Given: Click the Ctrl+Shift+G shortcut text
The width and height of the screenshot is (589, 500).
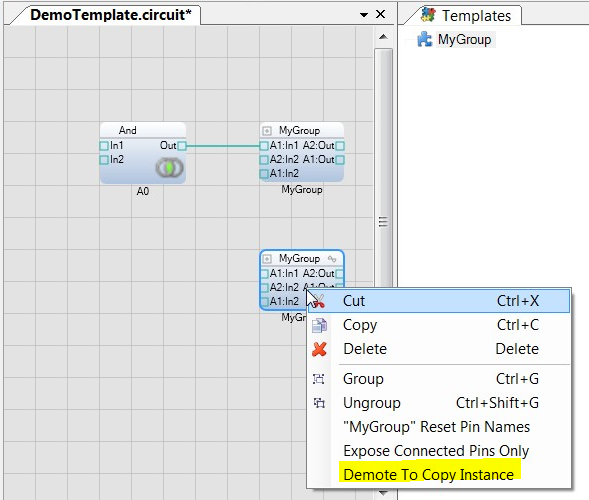Looking at the screenshot, I should coord(497,403).
